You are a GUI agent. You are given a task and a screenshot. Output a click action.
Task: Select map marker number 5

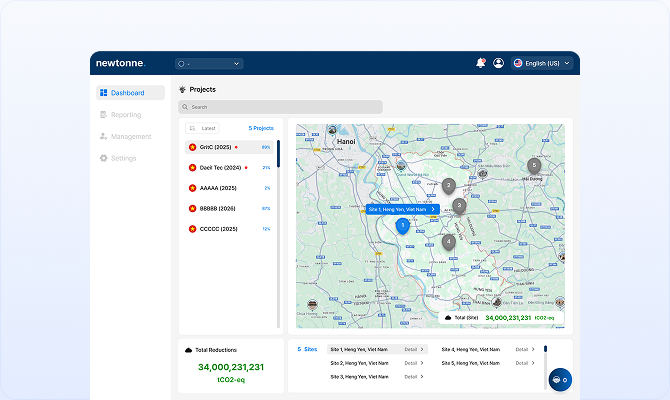click(534, 165)
